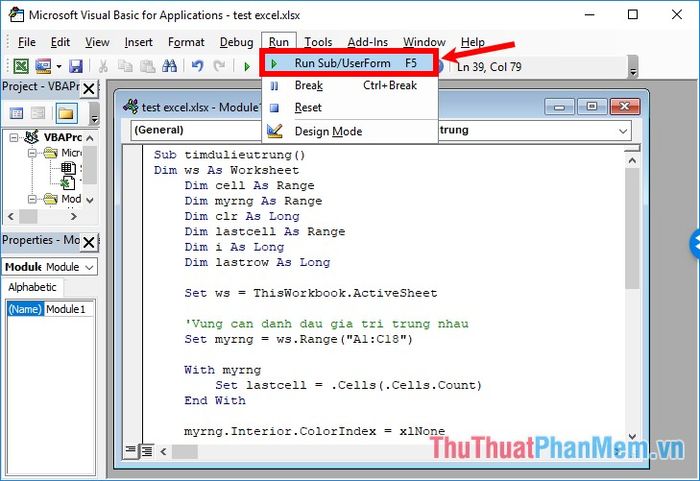Collapse the VBAProject tree node
The image size is (700, 481).
14,138
